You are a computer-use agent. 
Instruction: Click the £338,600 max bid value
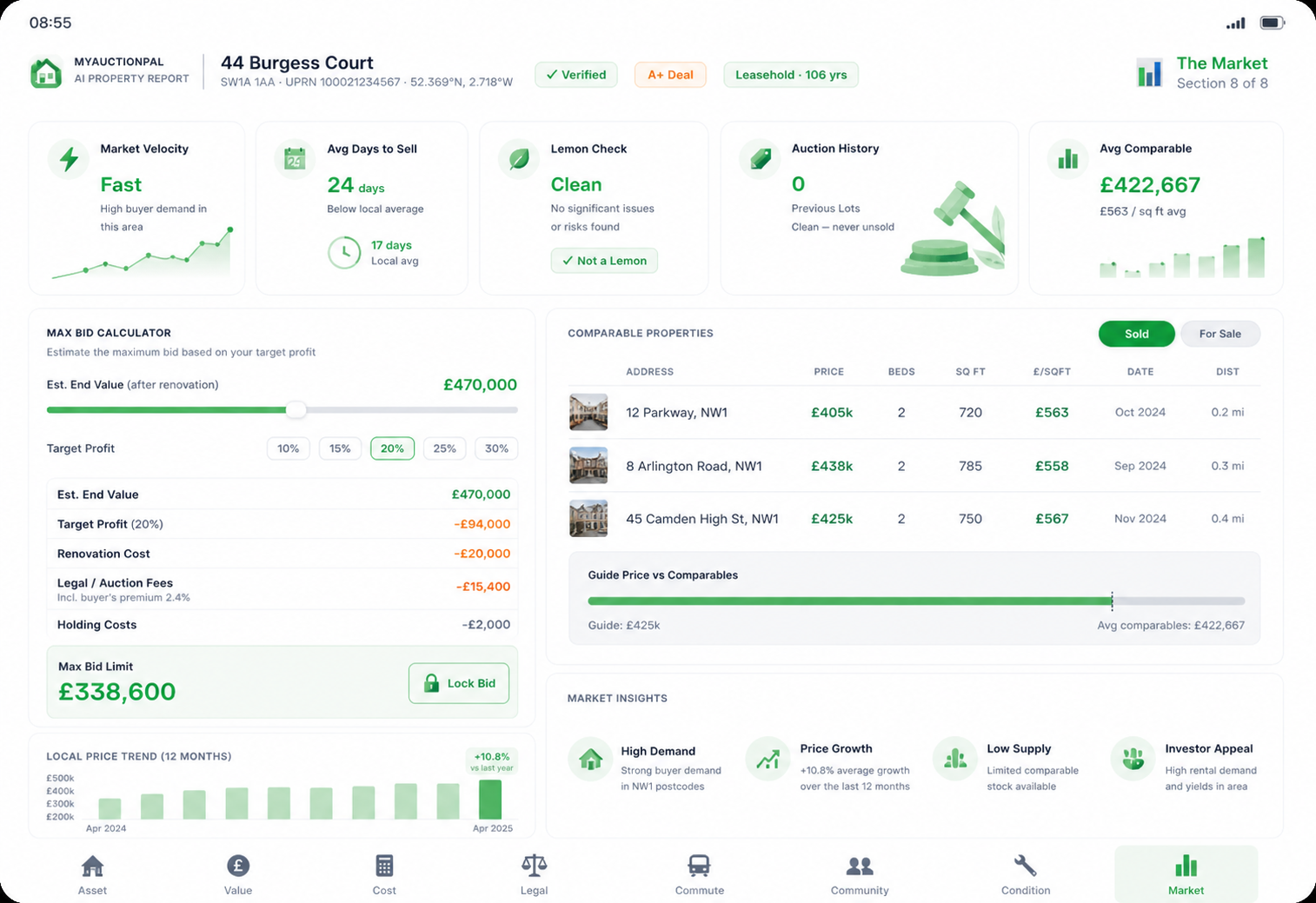click(116, 692)
